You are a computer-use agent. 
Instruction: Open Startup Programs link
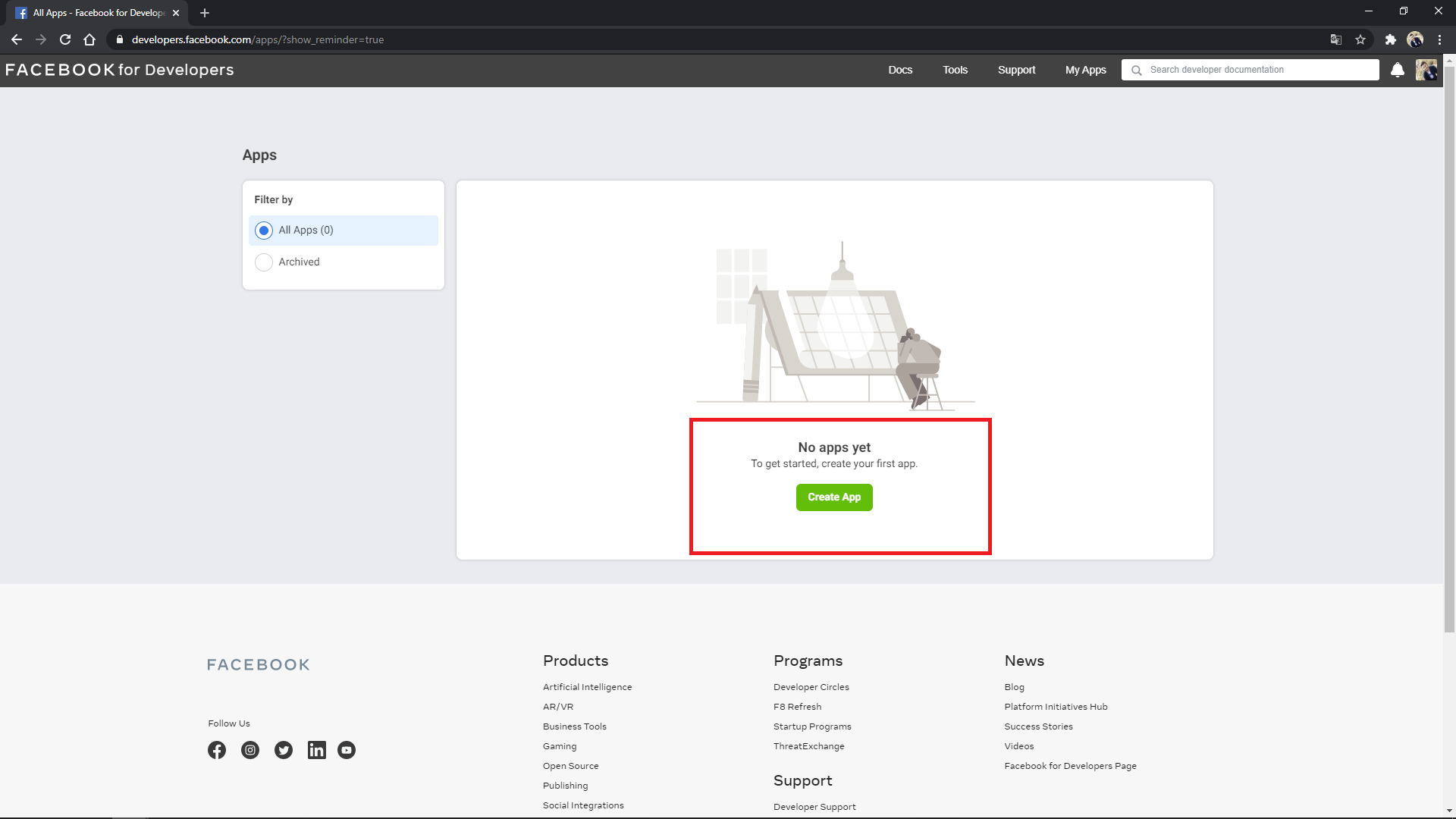click(x=812, y=726)
